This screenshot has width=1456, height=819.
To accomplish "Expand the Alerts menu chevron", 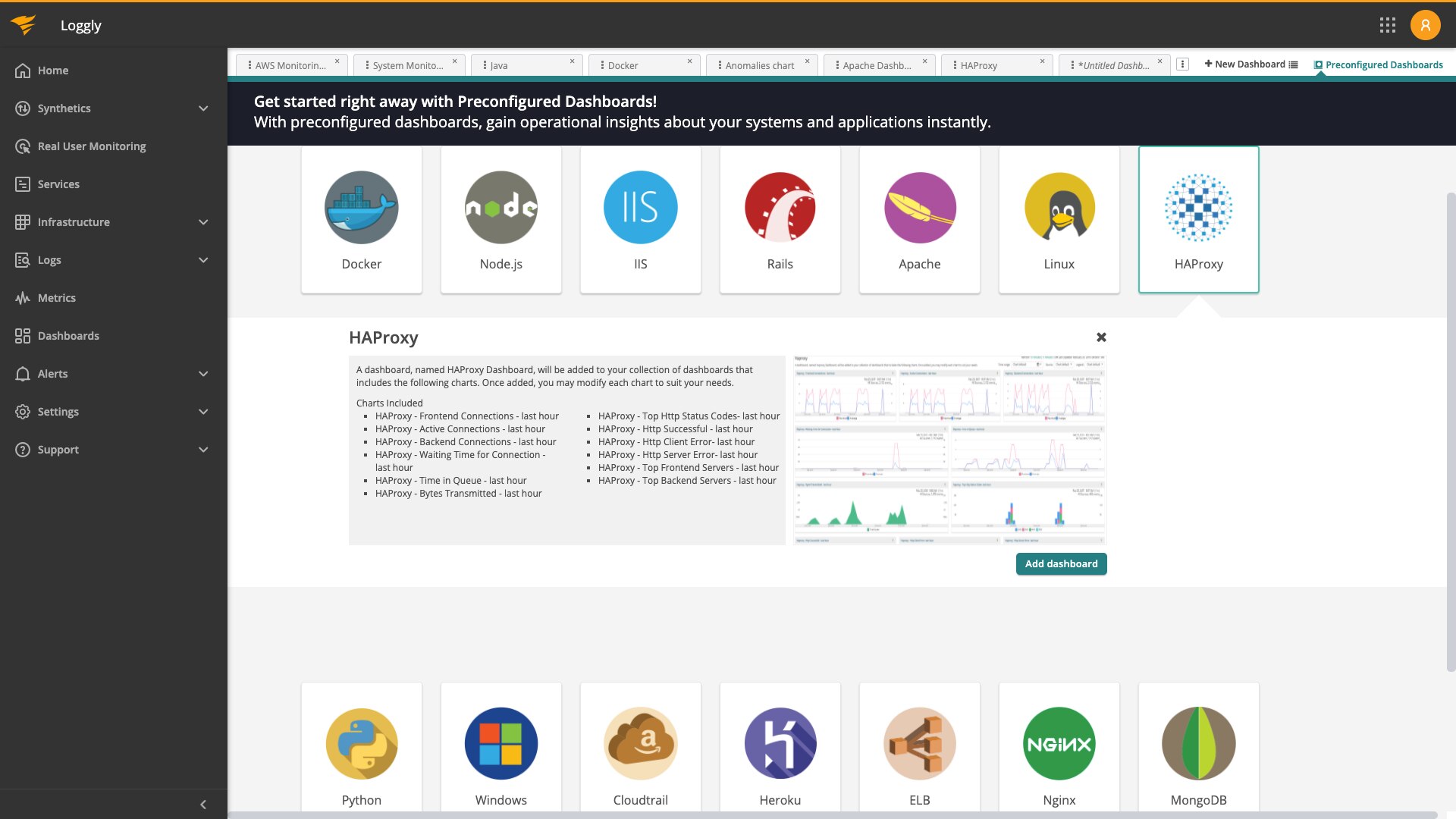I will (203, 374).
